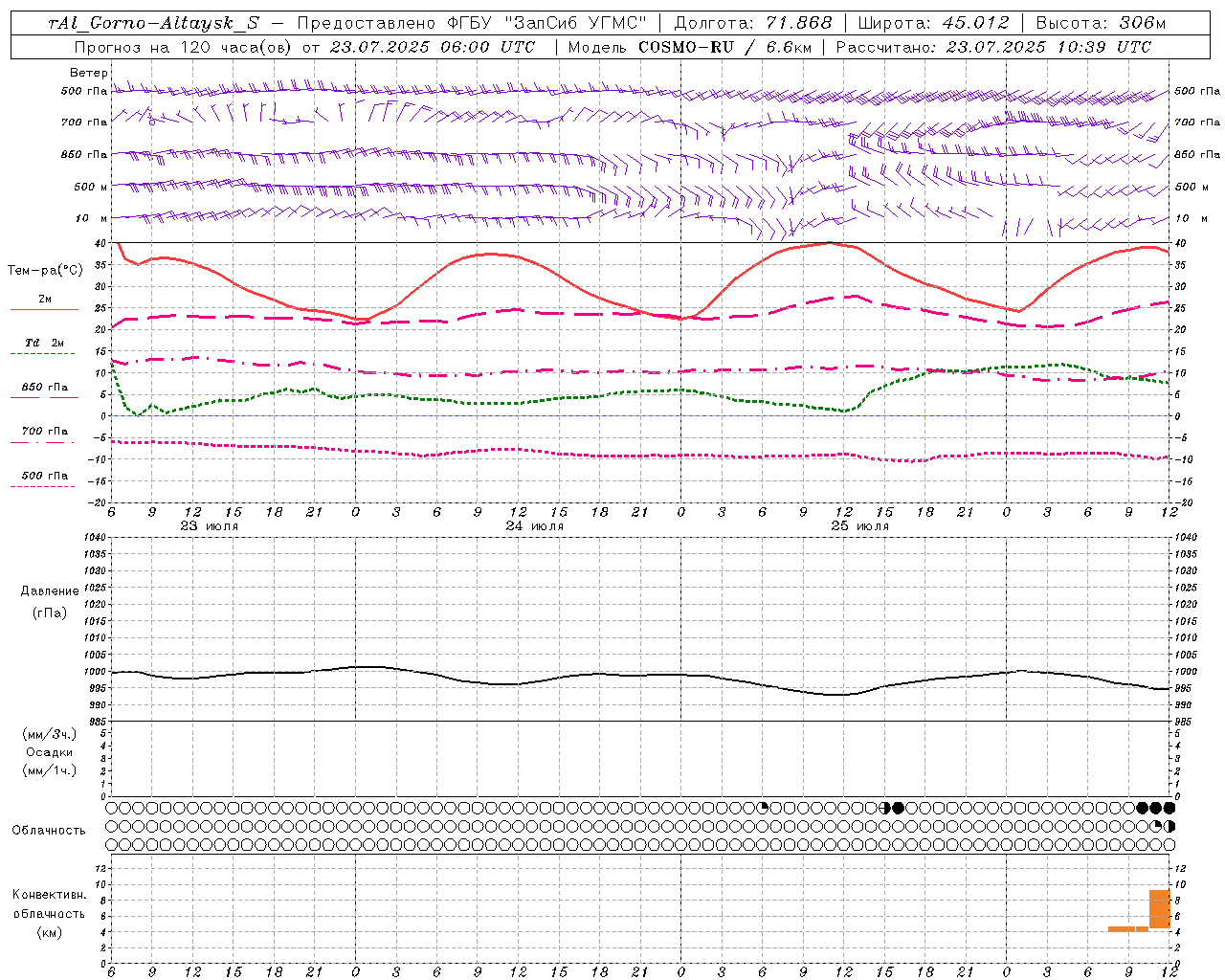Click the 'Высота: 306м' header value
1225x980 pixels.
tap(1101, 24)
